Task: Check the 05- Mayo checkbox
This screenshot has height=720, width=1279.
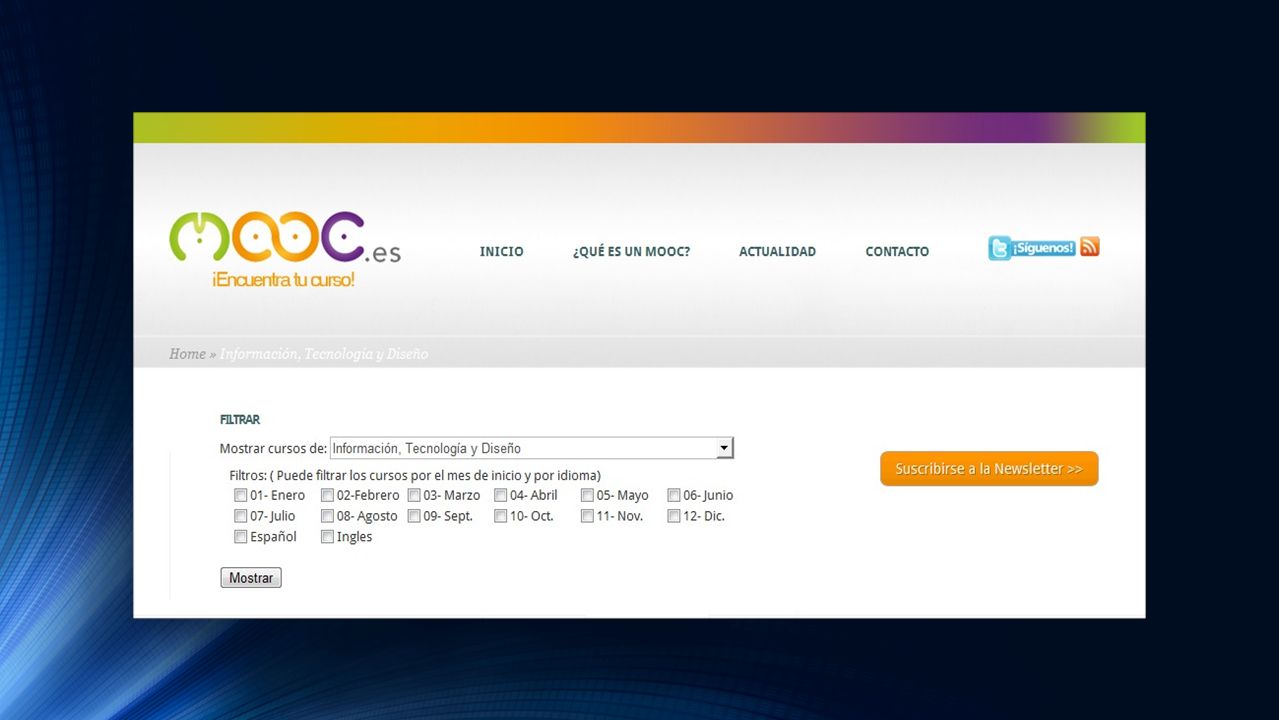Action: (587, 495)
